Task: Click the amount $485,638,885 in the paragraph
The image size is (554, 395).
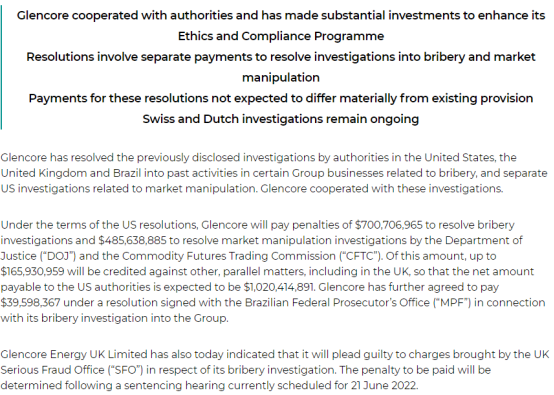Action: coord(132,241)
